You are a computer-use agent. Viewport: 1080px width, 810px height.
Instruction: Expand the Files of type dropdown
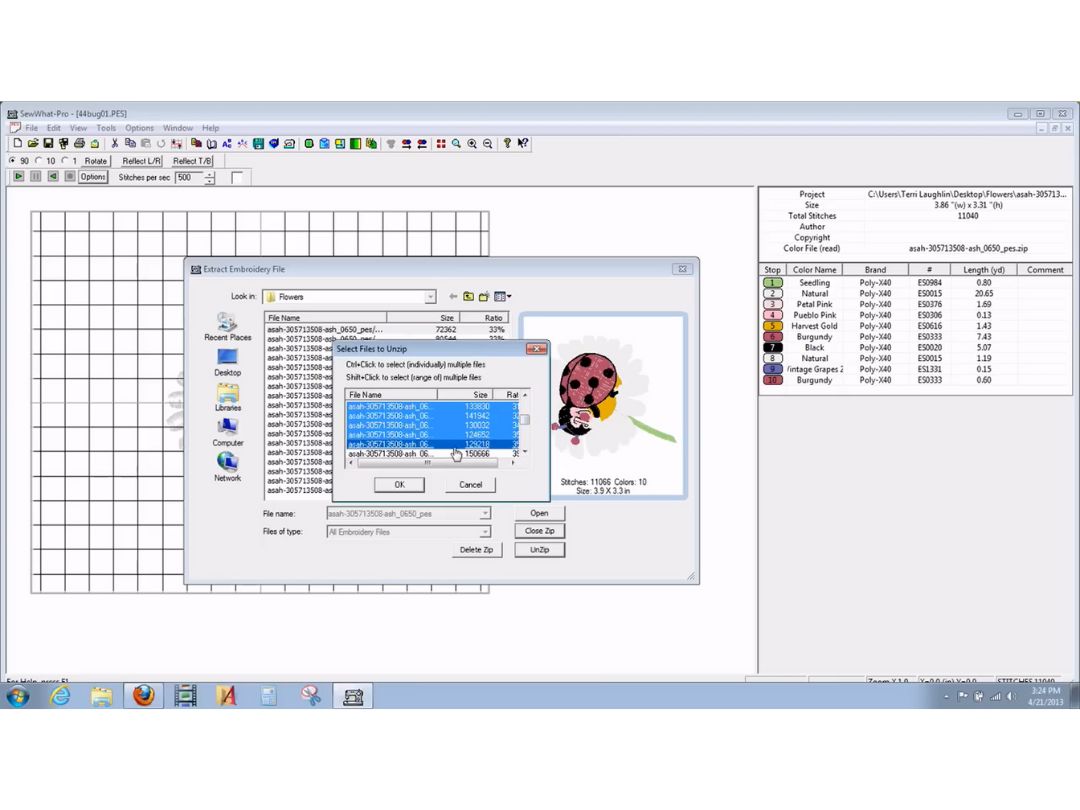click(x=485, y=532)
